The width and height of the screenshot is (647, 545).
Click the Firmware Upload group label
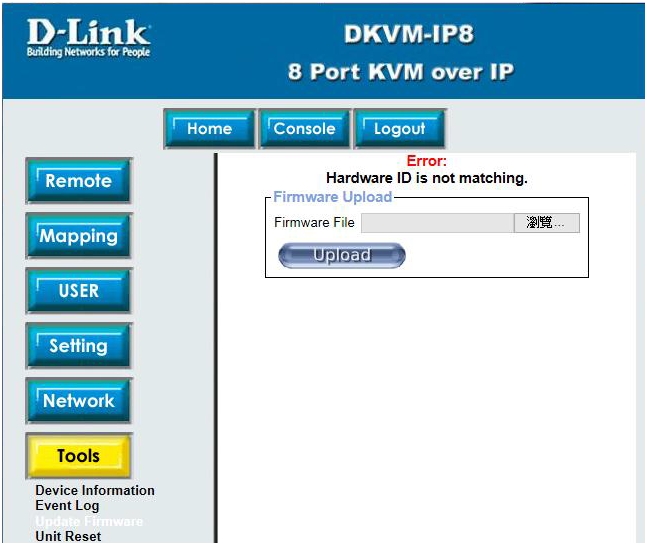click(x=332, y=197)
